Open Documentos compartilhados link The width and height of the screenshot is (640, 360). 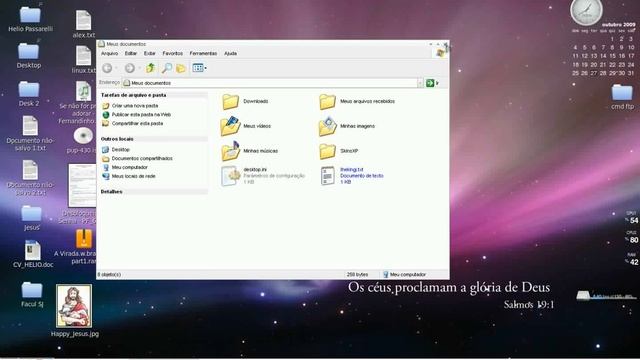pos(142,158)
